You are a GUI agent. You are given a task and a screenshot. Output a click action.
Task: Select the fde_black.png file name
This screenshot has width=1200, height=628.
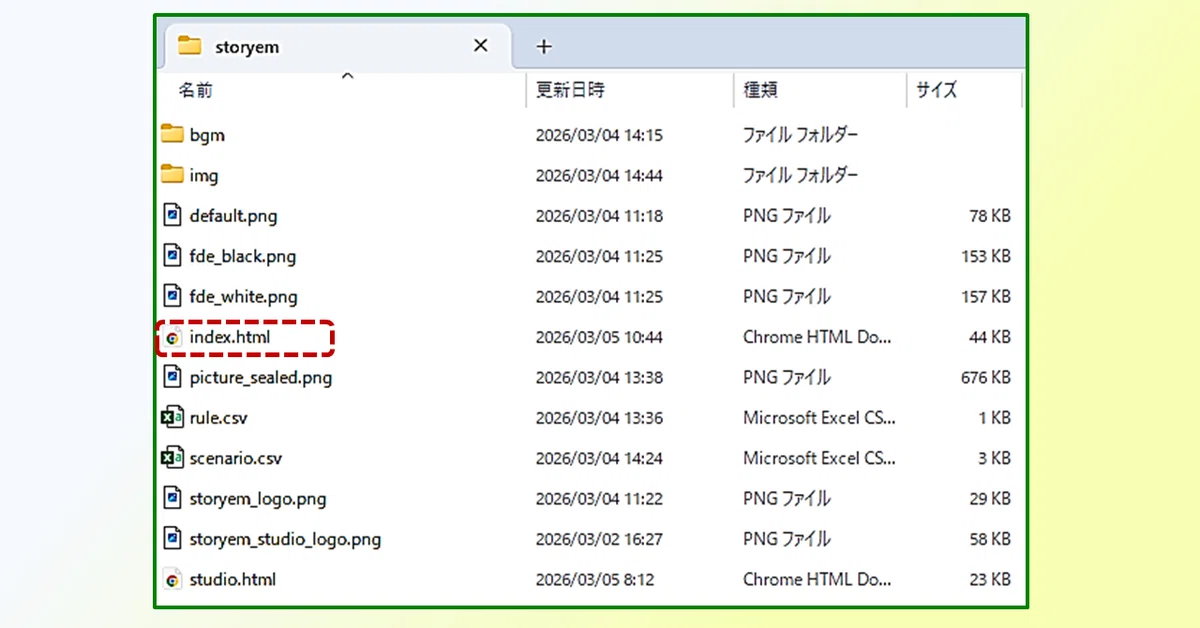(243, 256)
